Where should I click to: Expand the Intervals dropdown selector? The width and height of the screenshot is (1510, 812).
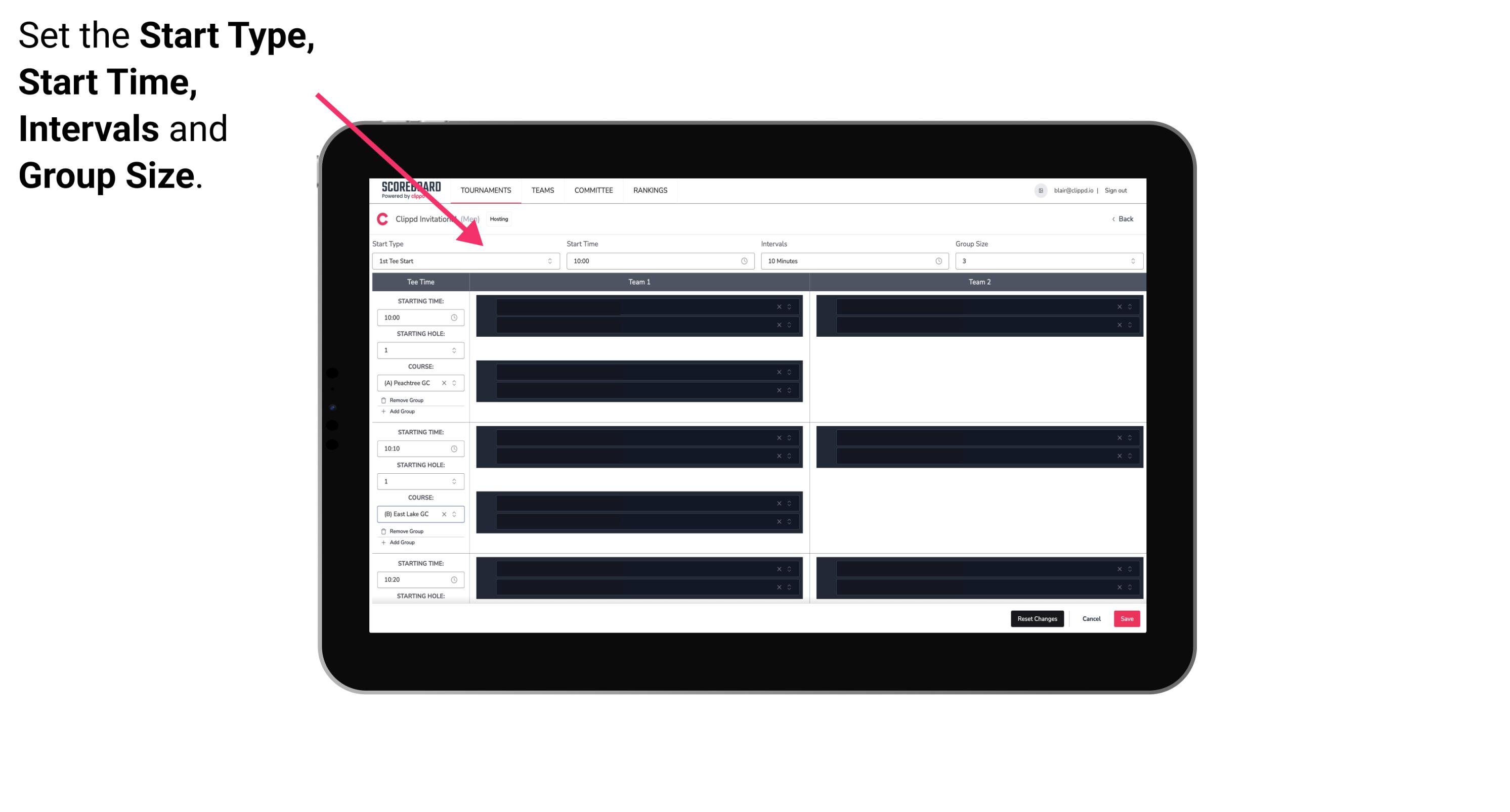pos(937,261)
